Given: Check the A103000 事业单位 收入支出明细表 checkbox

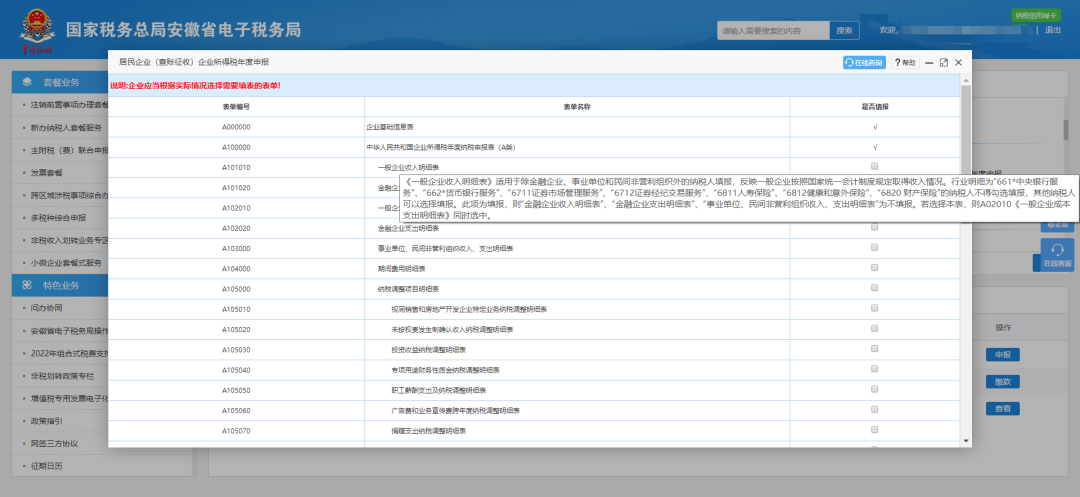Looking at the screenshot, I should pos(875,246).
